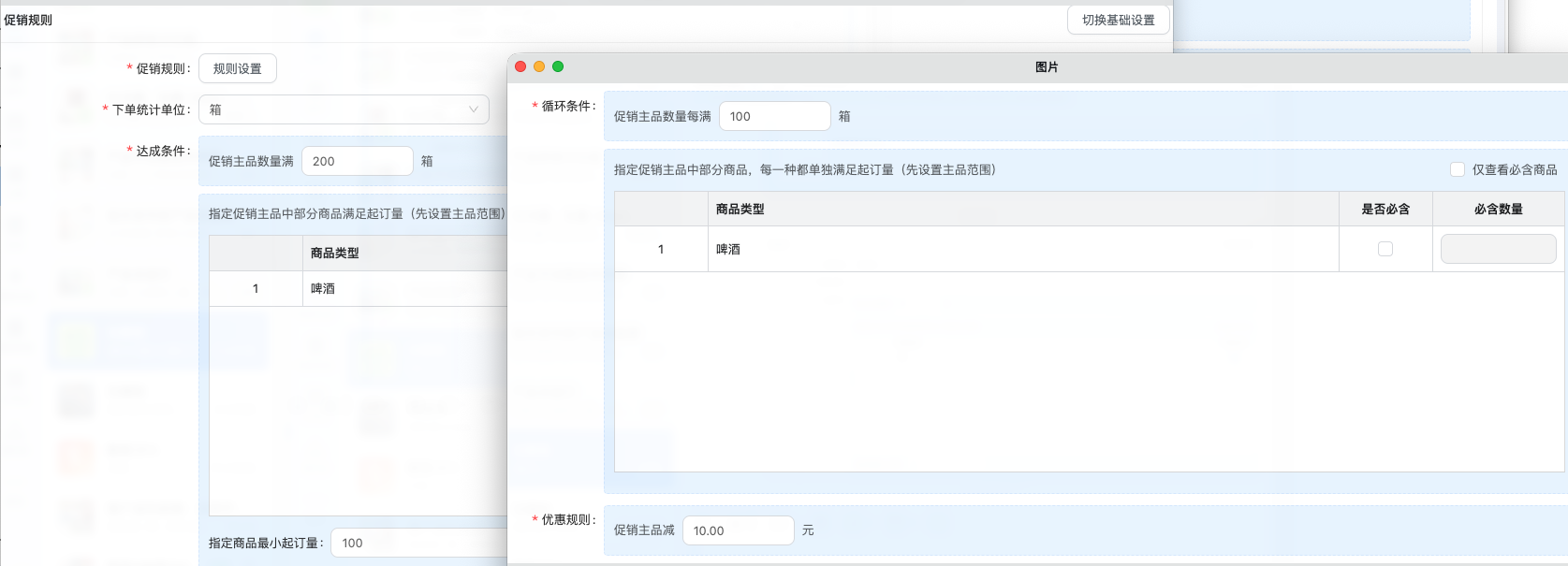Click the 必含数量 column header
The height and width of the screenshot is (566, 1568).
click(x=1498, y=209)
